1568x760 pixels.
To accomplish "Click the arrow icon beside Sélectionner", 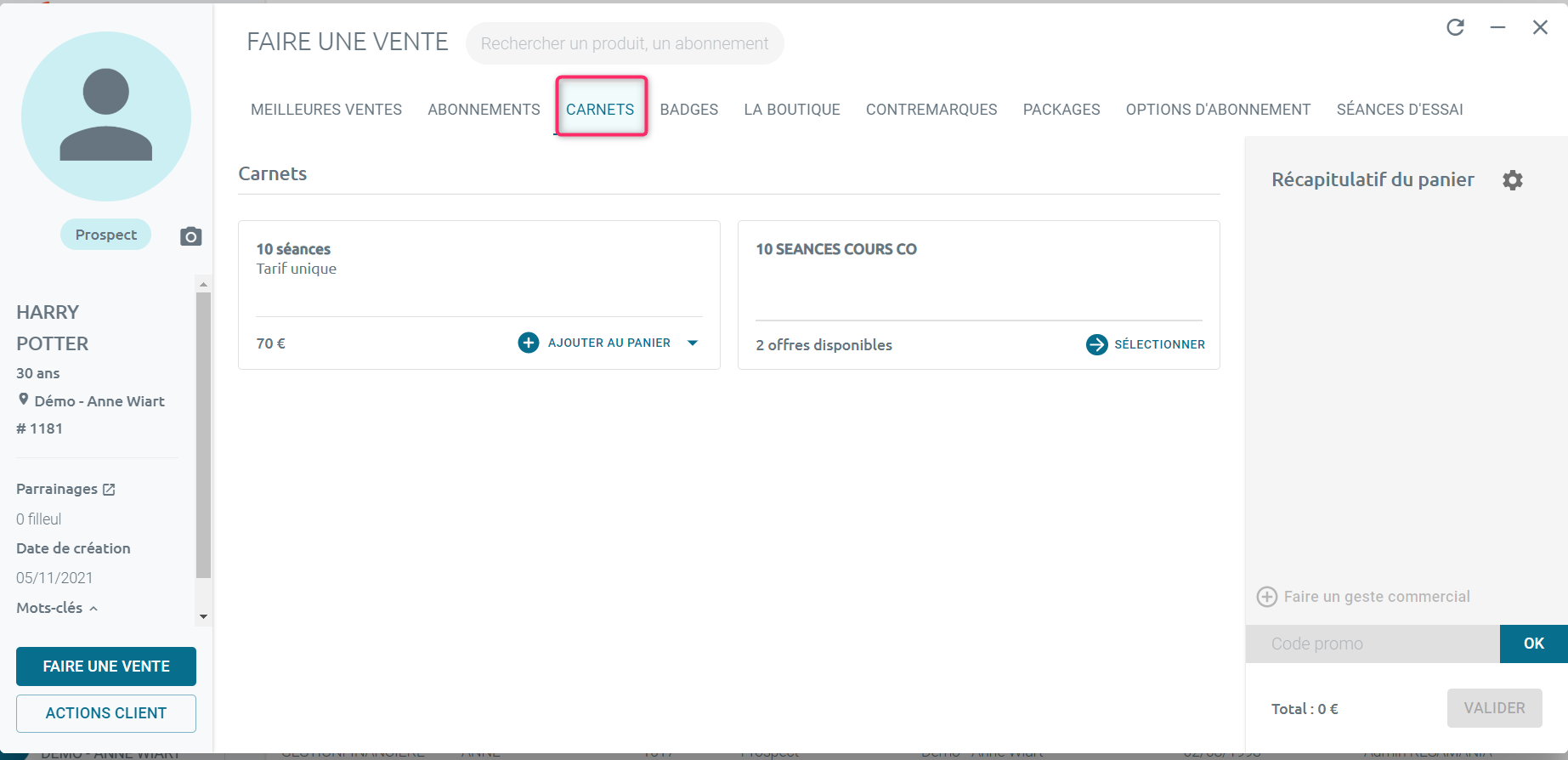I will pyautogui.click(x=1097, y=344).
